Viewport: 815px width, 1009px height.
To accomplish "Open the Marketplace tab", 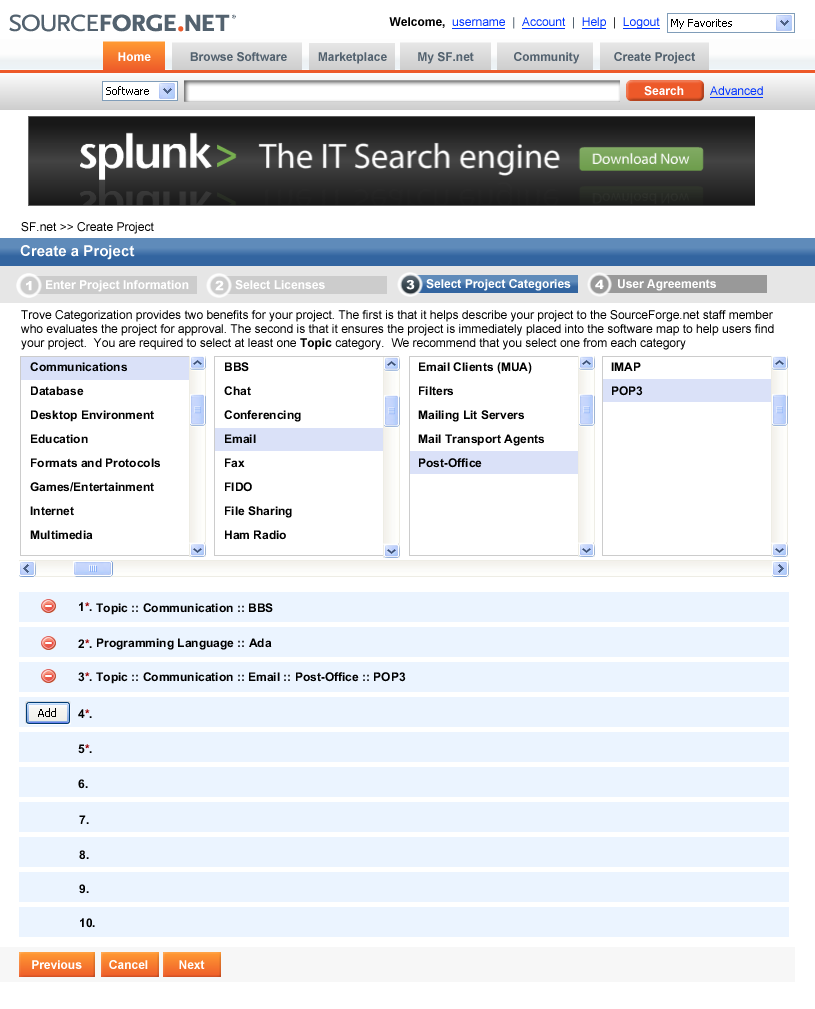I will tap(353, 57).
